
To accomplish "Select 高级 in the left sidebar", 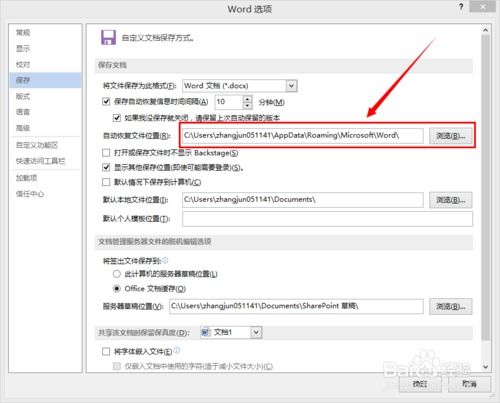I will pyautogui.click(x=23, y=128).
